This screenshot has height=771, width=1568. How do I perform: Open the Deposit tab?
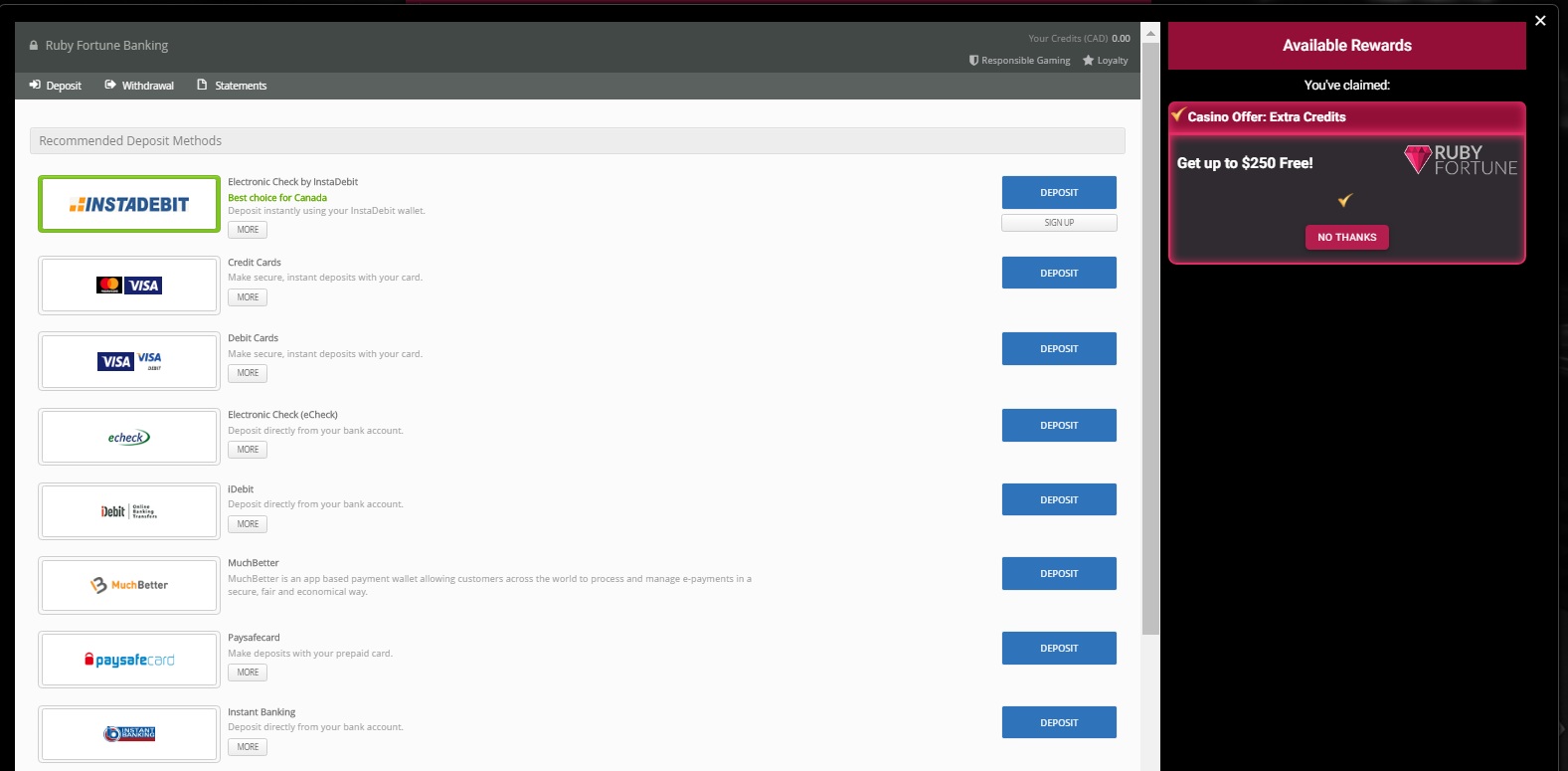point(56,86)
